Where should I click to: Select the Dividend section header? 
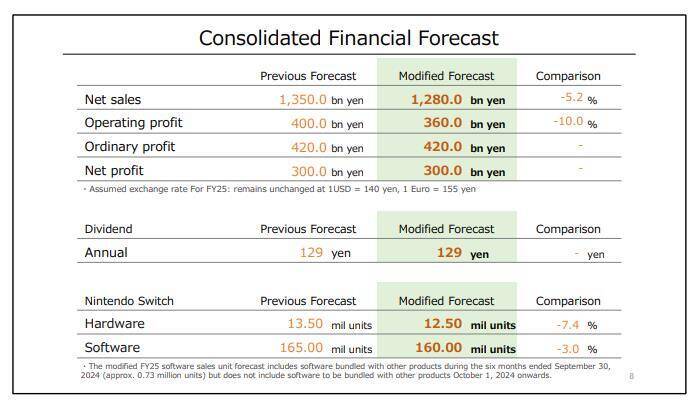(108, 229)
